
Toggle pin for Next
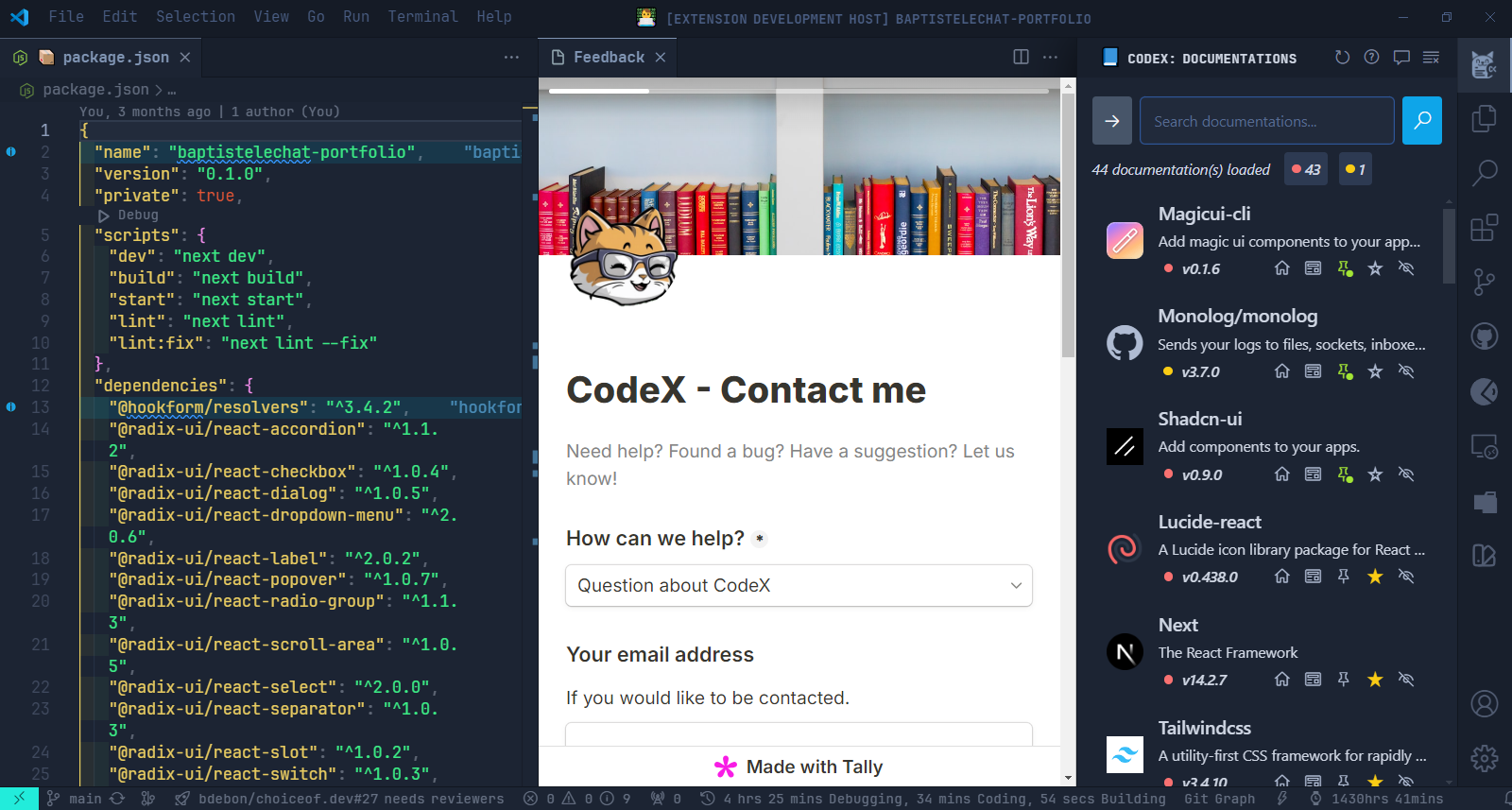[1343, 680]
